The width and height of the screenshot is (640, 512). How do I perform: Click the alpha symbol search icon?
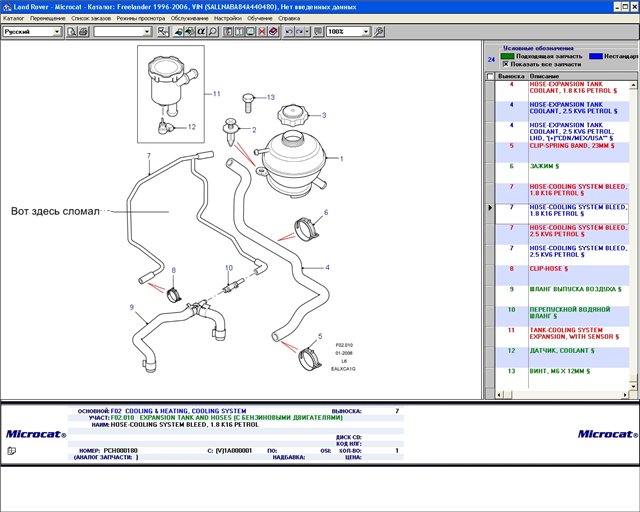(201, 31)
